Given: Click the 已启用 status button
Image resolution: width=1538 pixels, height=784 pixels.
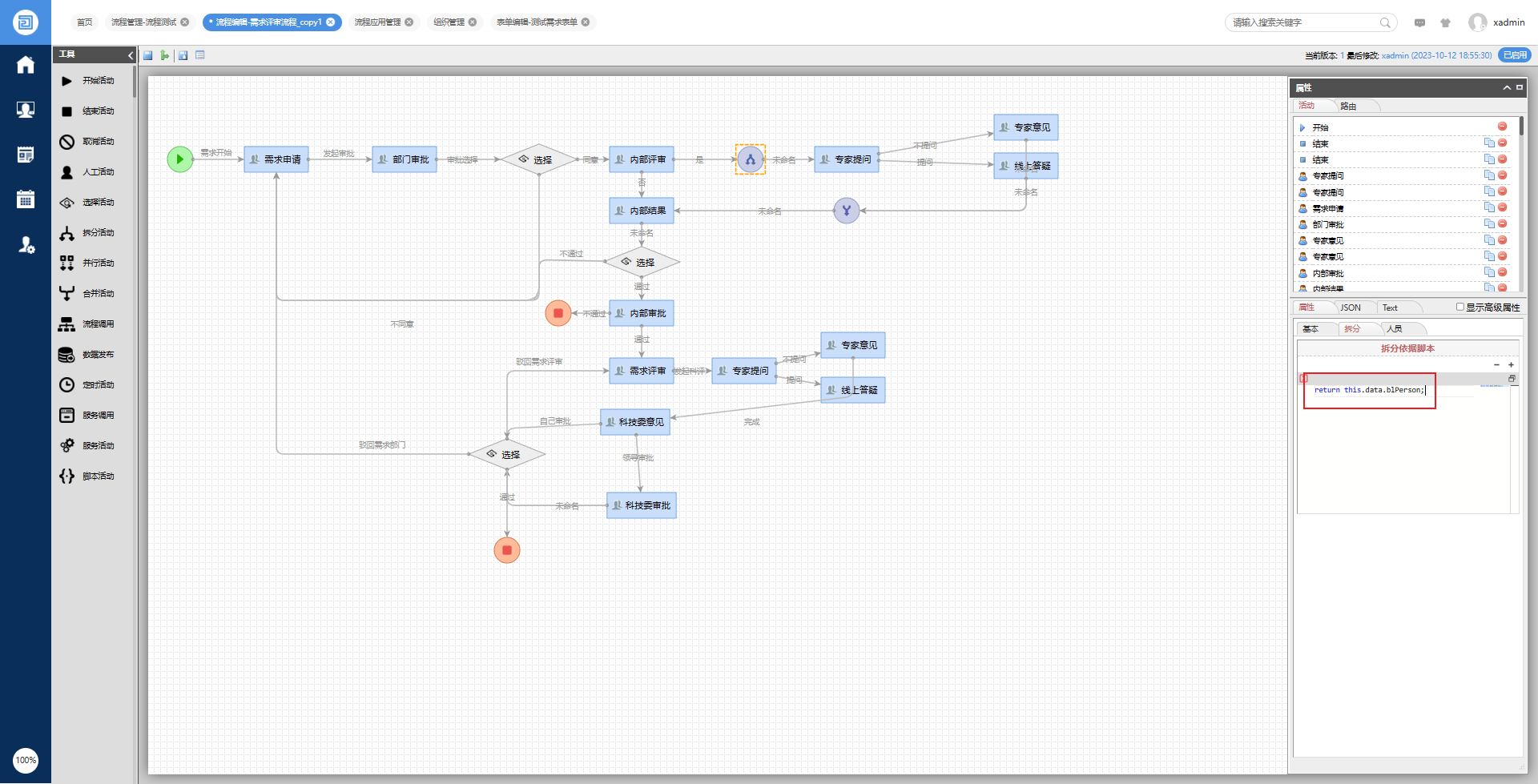Looking at the screenshot, I should (x=1514, y=55).
